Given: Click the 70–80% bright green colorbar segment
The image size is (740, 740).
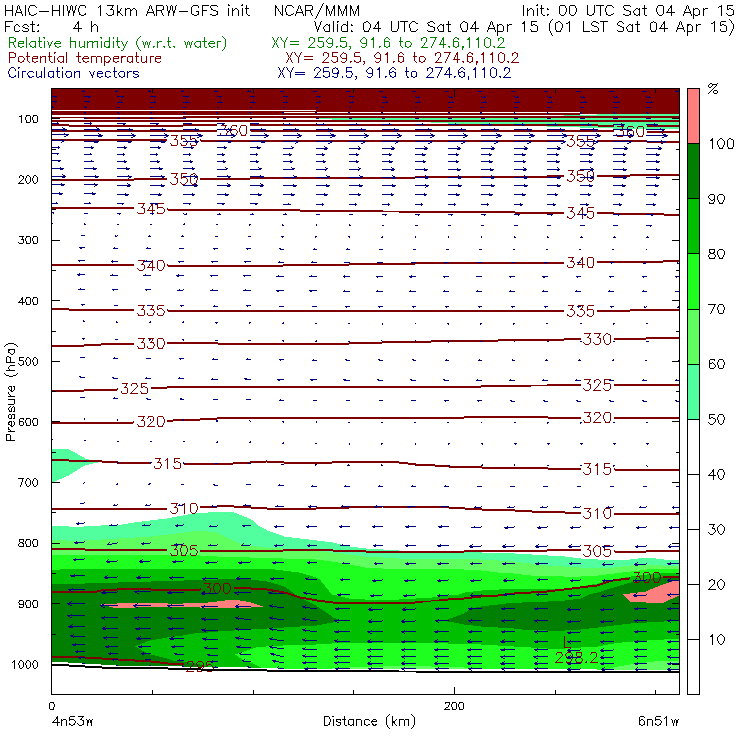Looking at the screenshot, I should coord(693,281).
